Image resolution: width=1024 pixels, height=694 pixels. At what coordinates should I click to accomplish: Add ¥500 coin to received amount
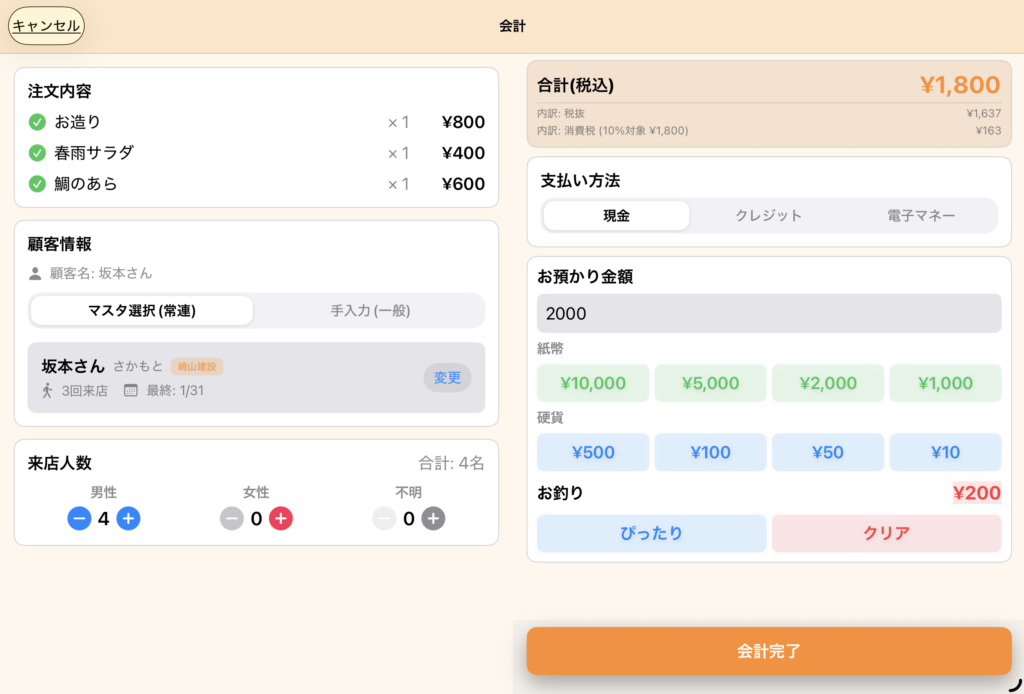click(x=593, y=452)
